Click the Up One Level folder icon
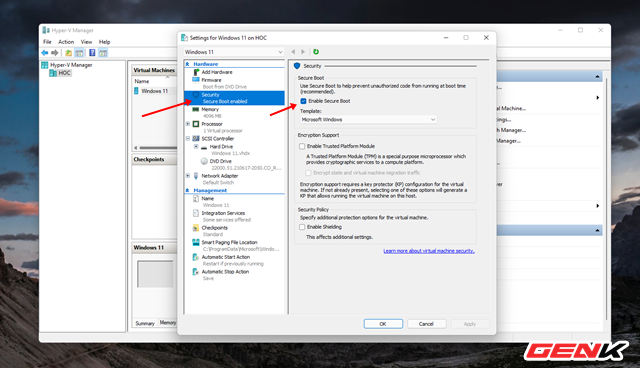 tap(69, 53)
